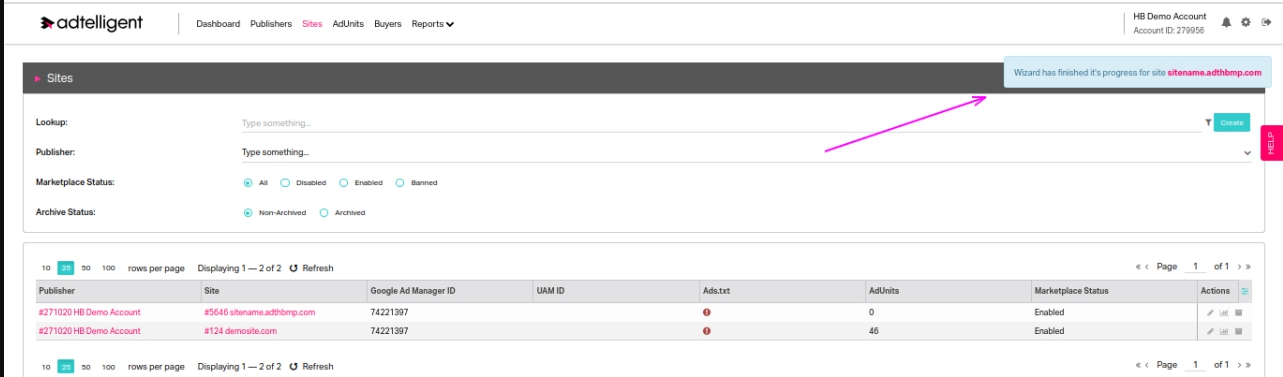Open the Publisher dropdown chevron
Screen dimensions: 1283x377
pyautogui.click(x=1247, y=153)
